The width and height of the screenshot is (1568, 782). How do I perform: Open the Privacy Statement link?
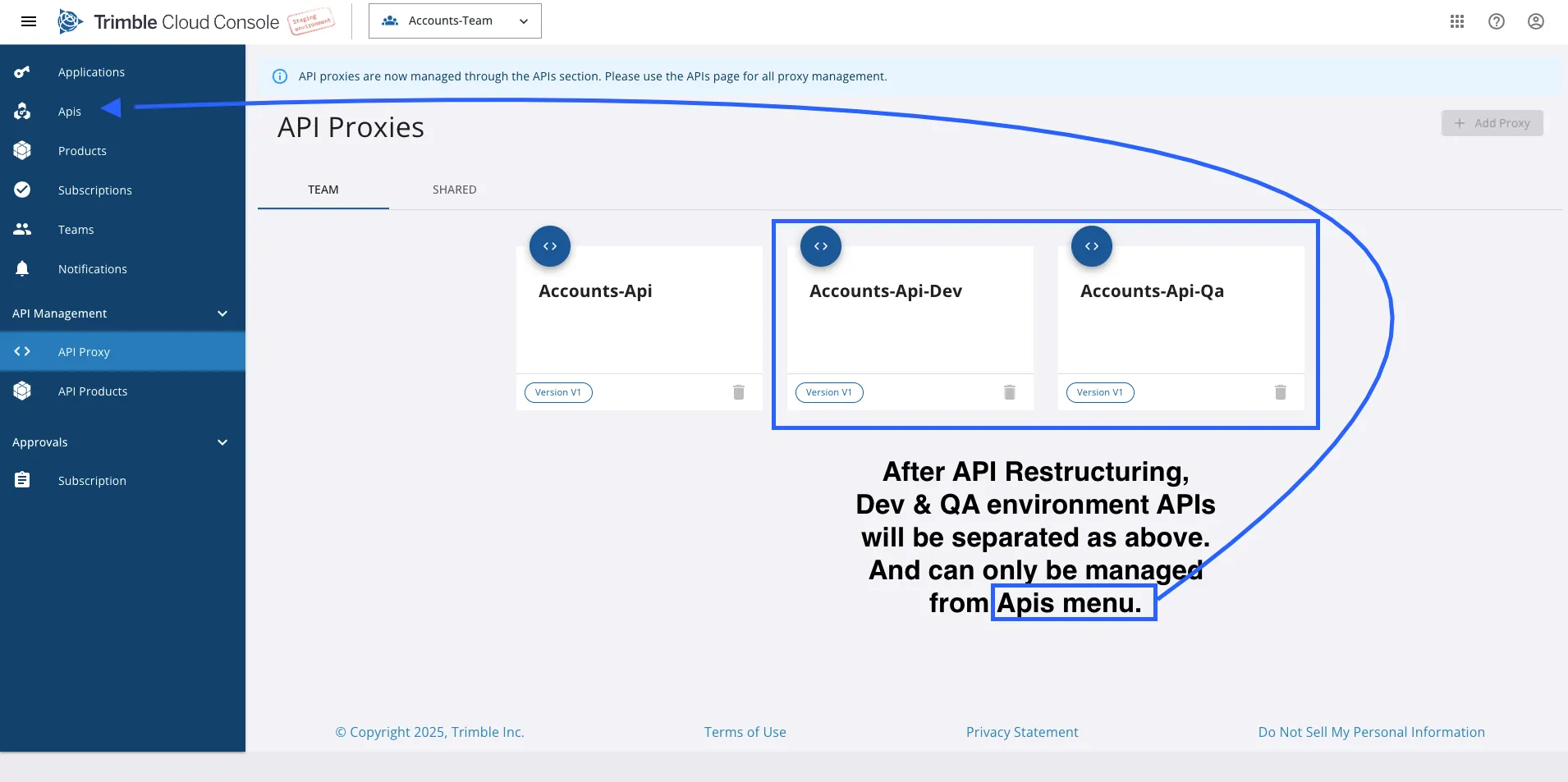[x=1022, y=732]
